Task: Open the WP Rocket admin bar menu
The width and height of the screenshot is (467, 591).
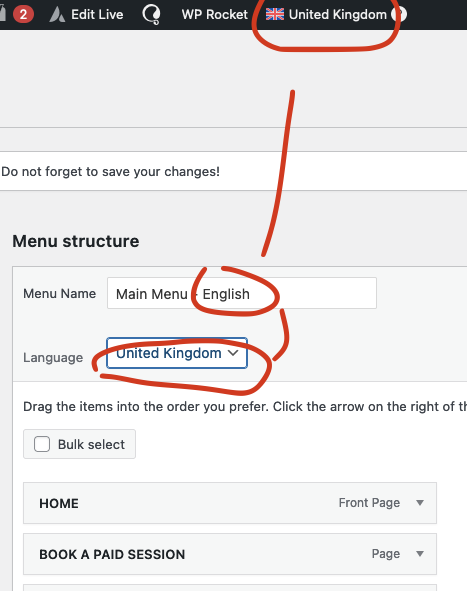Action: (x=214, y=15)
